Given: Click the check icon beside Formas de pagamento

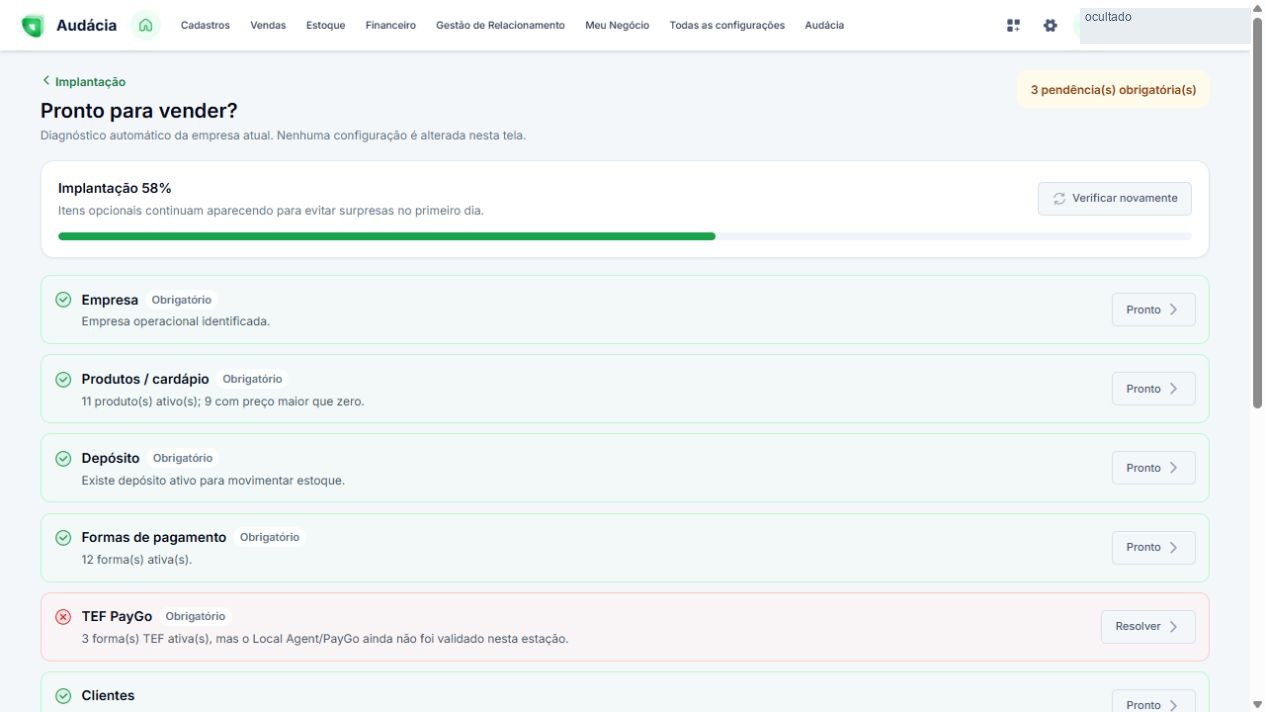Looking at the screenshot, I should [63, 537].
